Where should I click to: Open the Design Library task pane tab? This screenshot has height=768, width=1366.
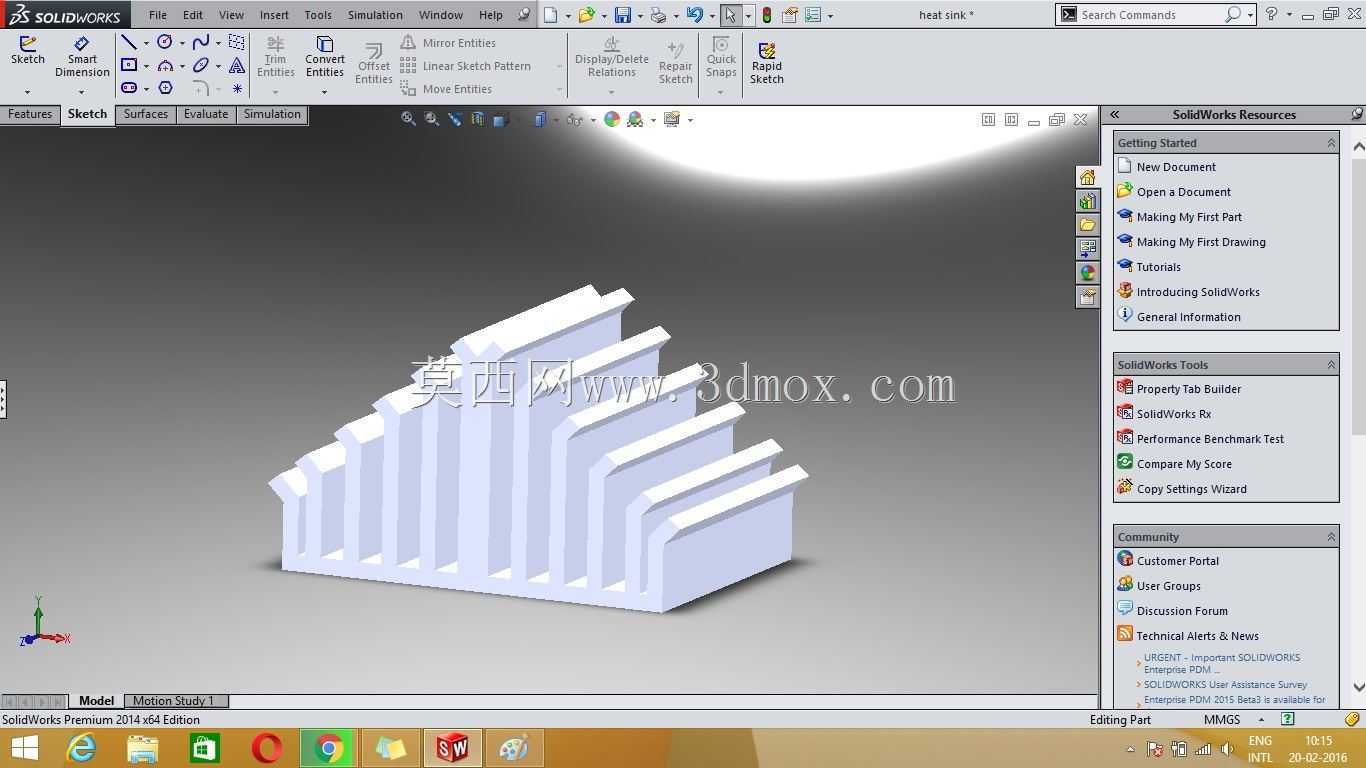(1087, 201)
